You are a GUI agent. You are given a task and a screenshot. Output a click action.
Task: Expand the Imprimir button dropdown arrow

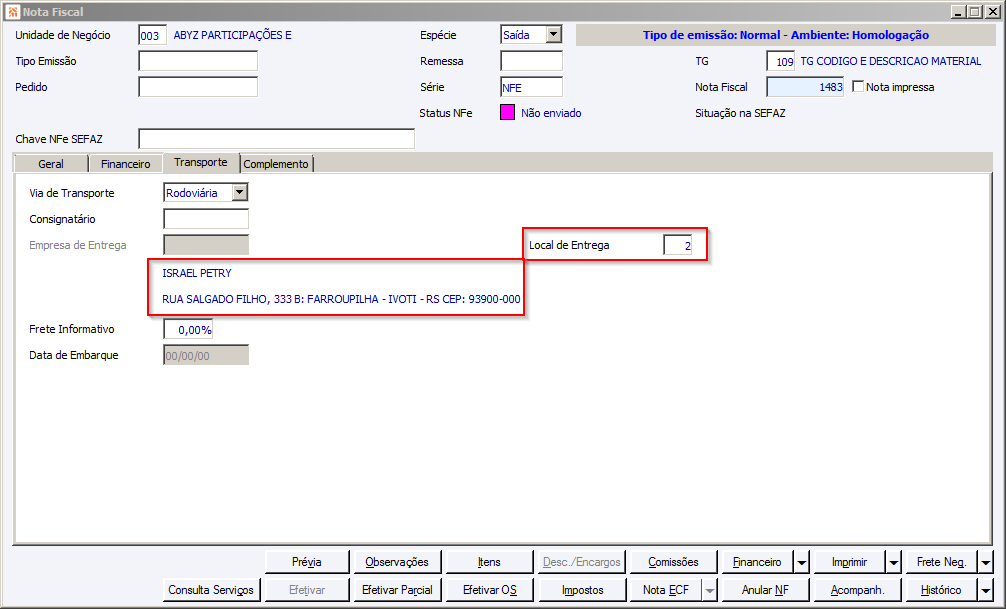pyautogui.click(x=894, y=562)
